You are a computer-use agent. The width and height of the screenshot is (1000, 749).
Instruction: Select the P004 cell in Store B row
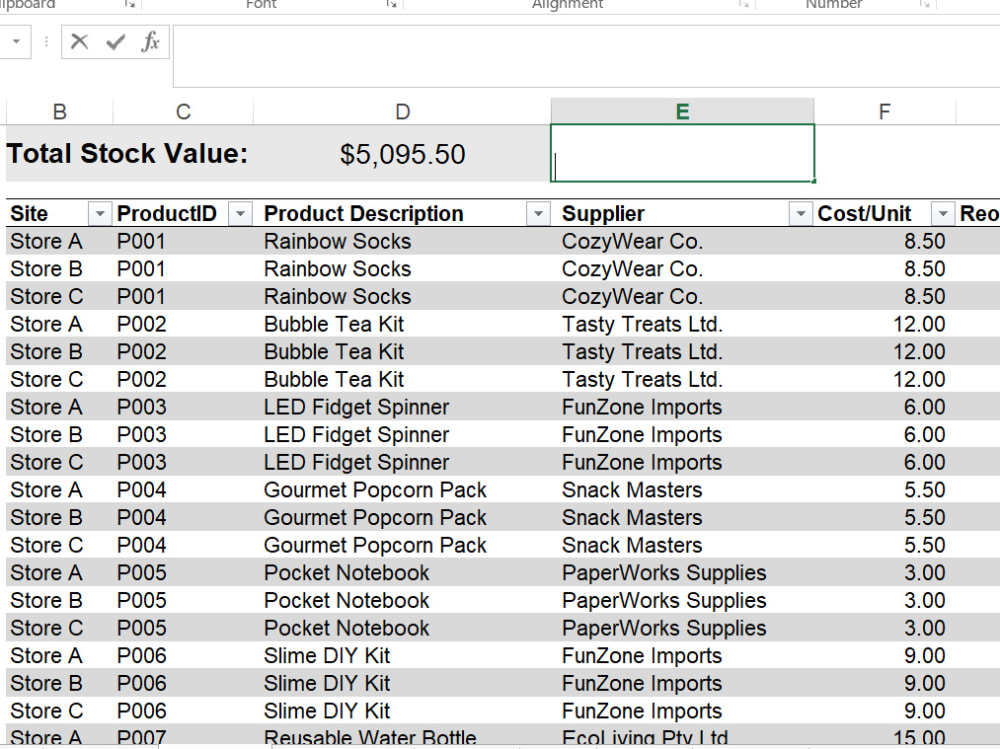tap(183, 517)
